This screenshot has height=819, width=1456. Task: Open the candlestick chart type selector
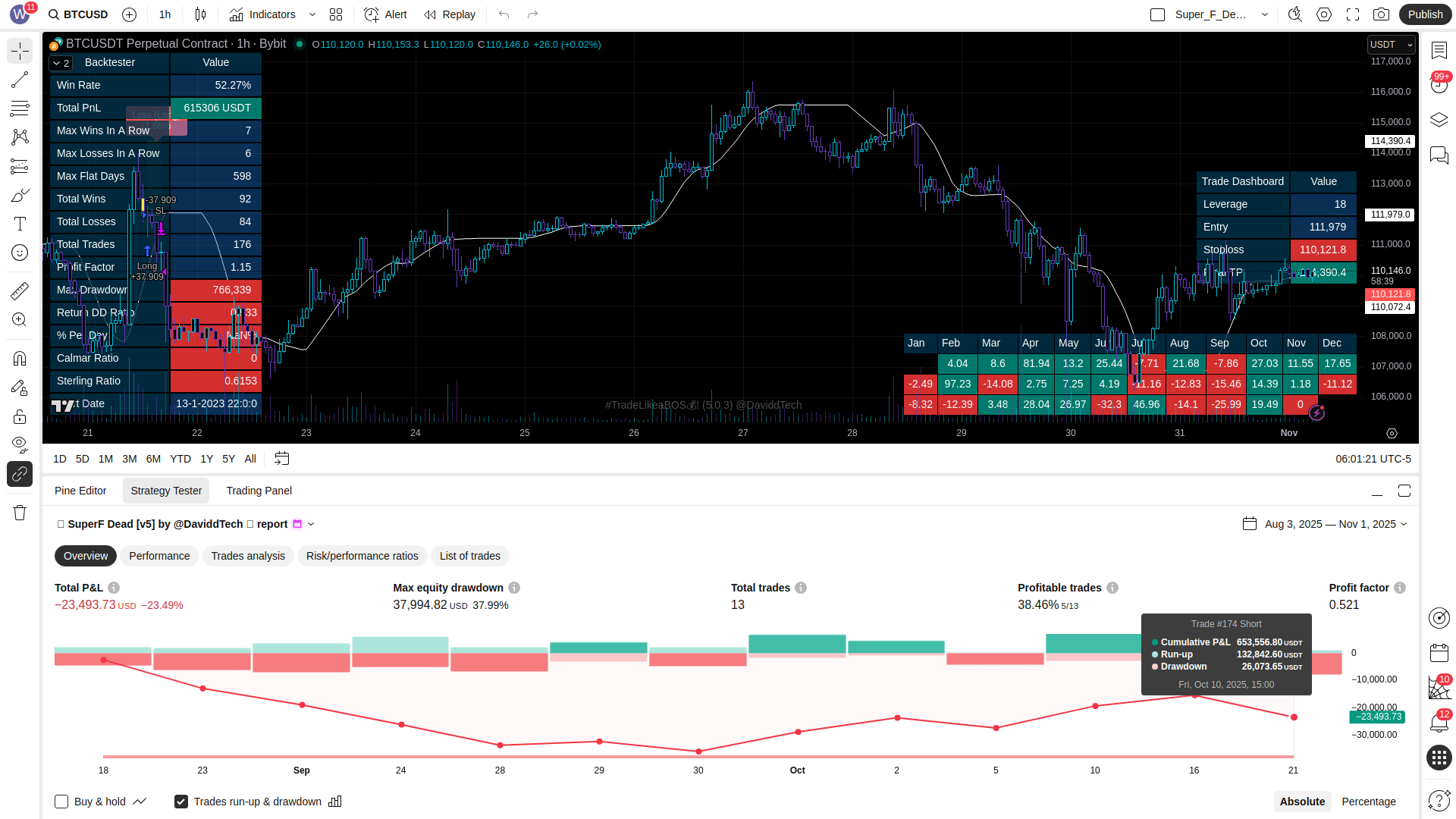tap(200, 14)
